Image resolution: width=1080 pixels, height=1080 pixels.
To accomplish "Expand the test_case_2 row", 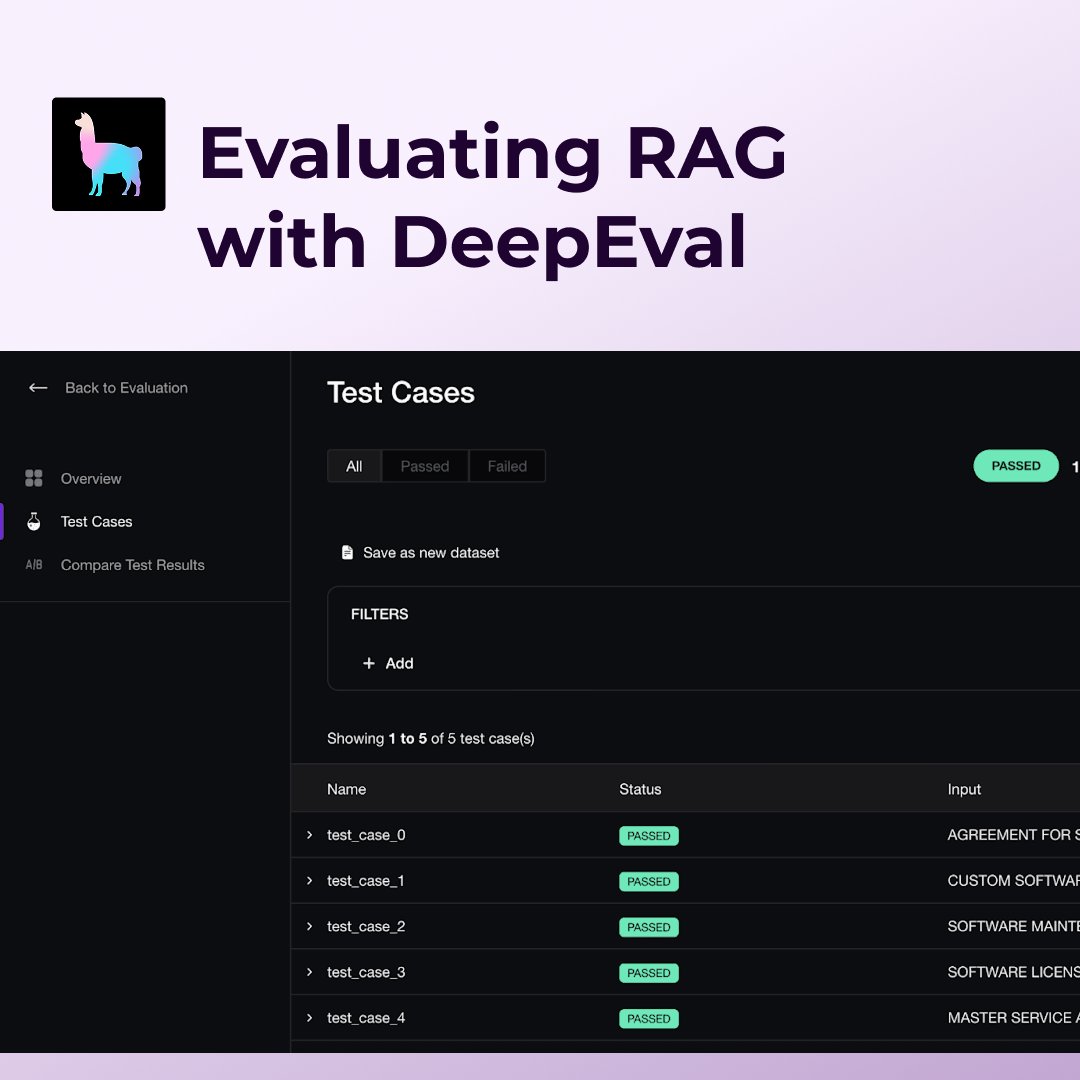I will (310, 926).
